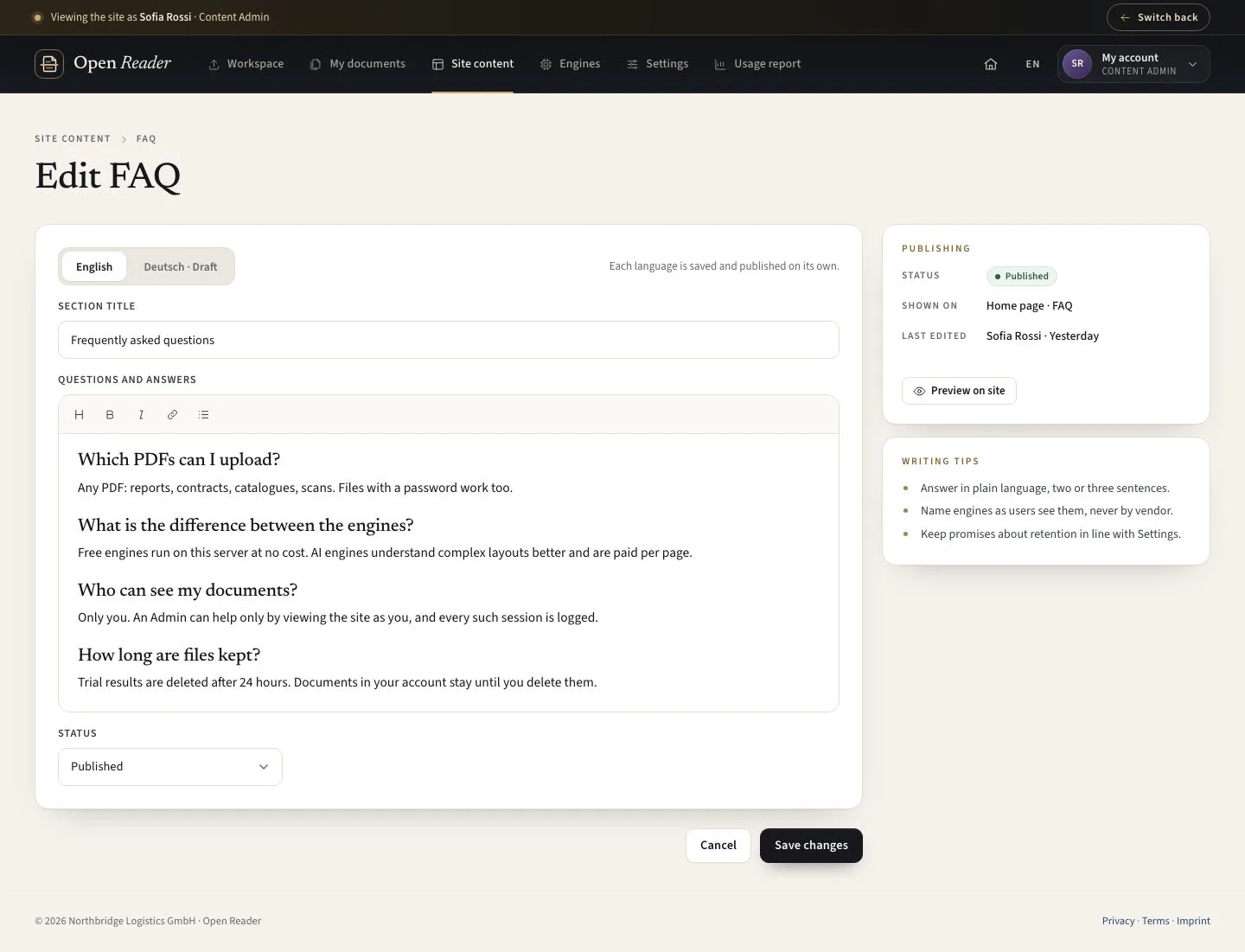Click the Open Reader logo icon
Image resolution: width=1245 pixels, height=952 pixels.
pos(49,64)
